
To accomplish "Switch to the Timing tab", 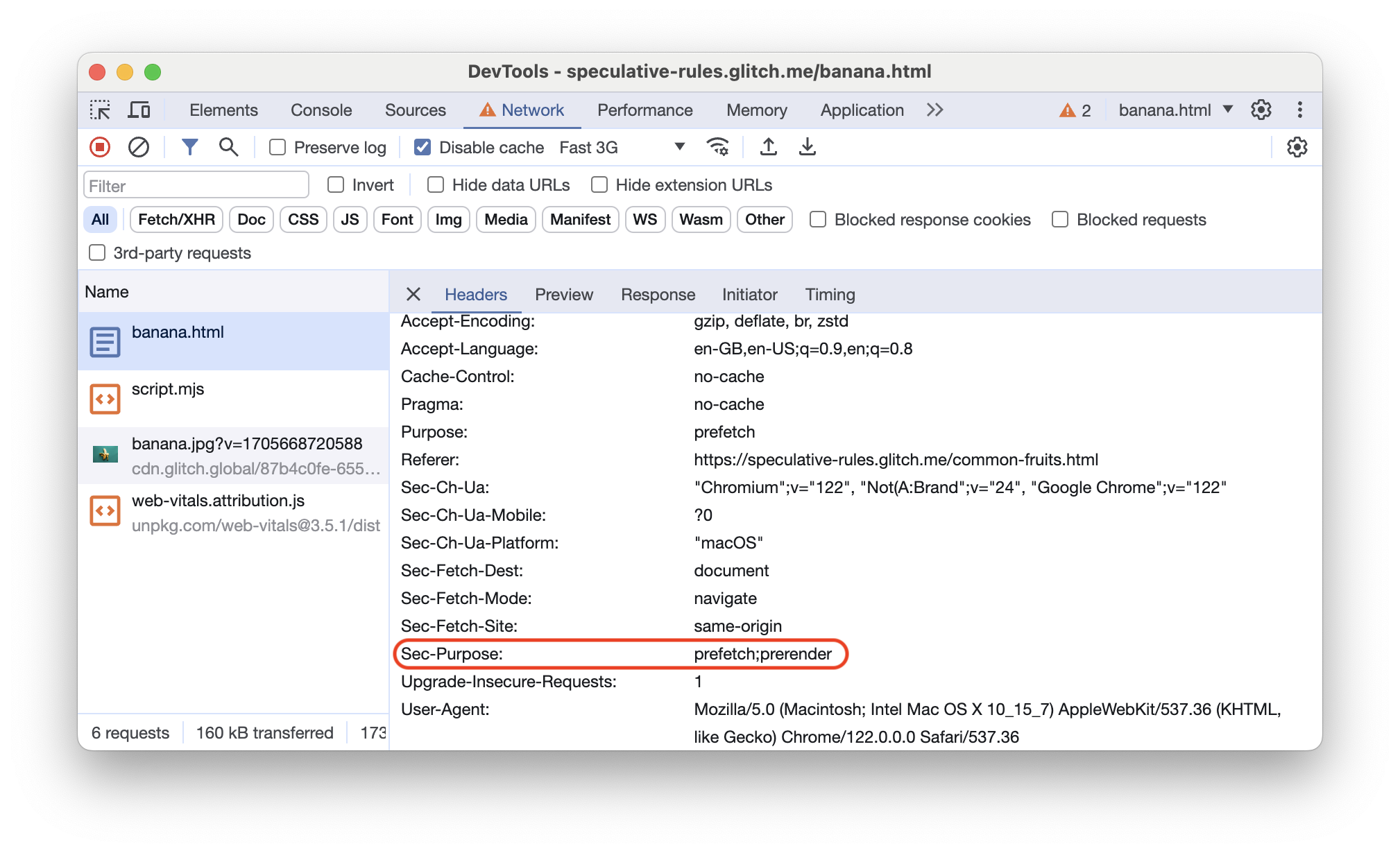I will [832, 294].
